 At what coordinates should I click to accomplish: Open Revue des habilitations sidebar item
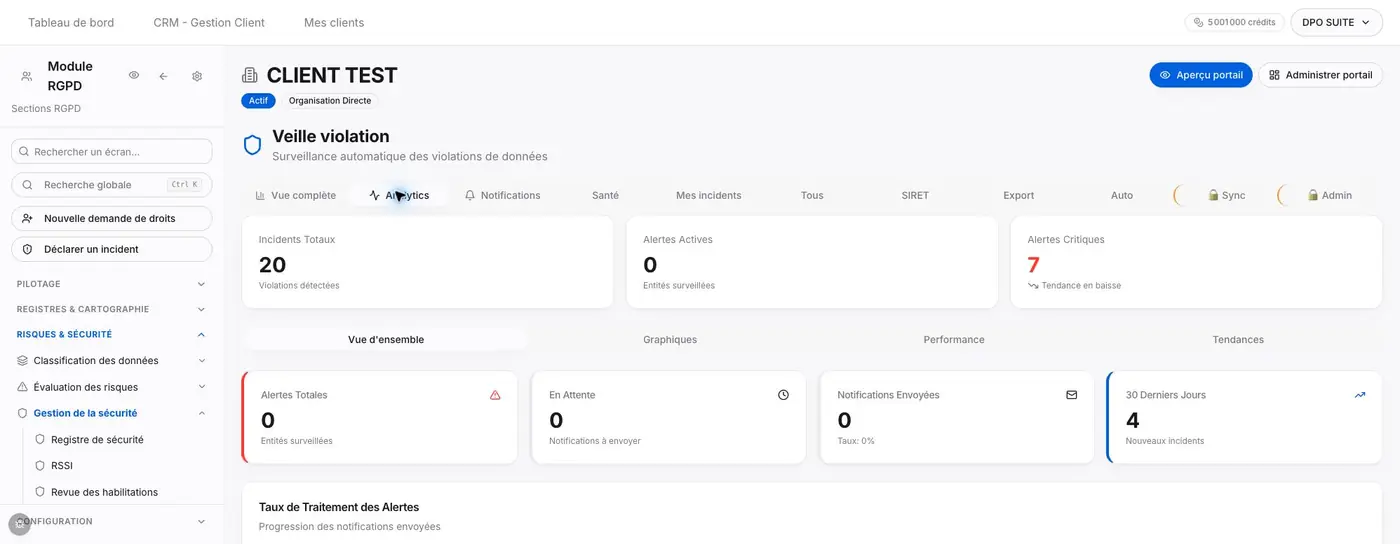[104, 492]
